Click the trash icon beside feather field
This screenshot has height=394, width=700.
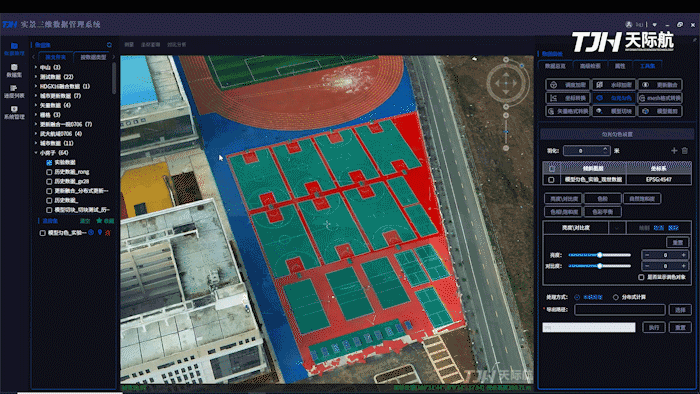point(685,151)
